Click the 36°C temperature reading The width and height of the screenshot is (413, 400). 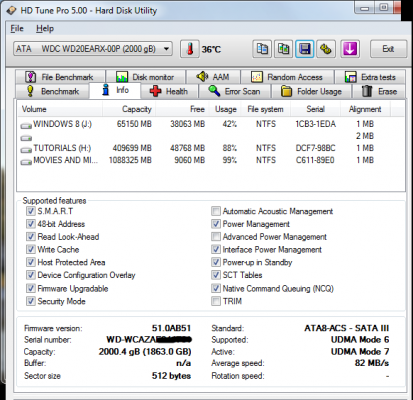211,50
